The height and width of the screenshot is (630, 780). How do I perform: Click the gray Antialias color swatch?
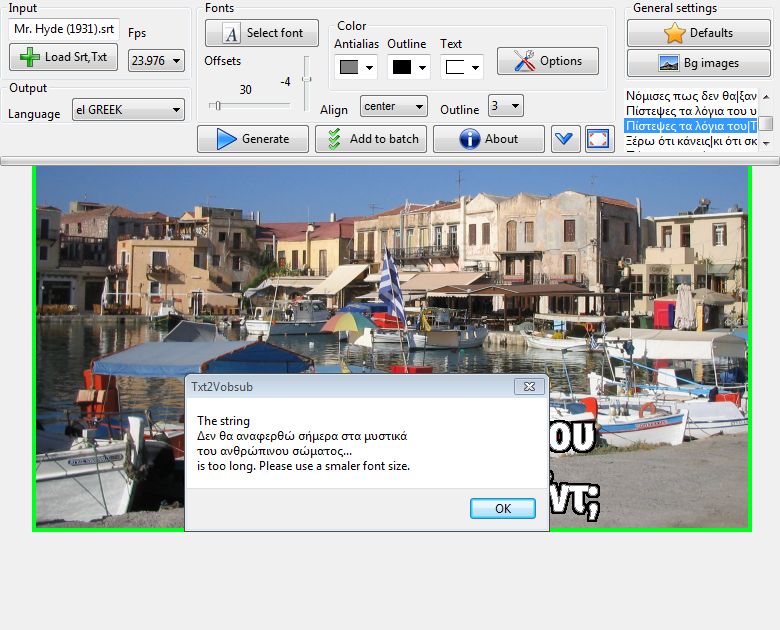tap(349, 67)
